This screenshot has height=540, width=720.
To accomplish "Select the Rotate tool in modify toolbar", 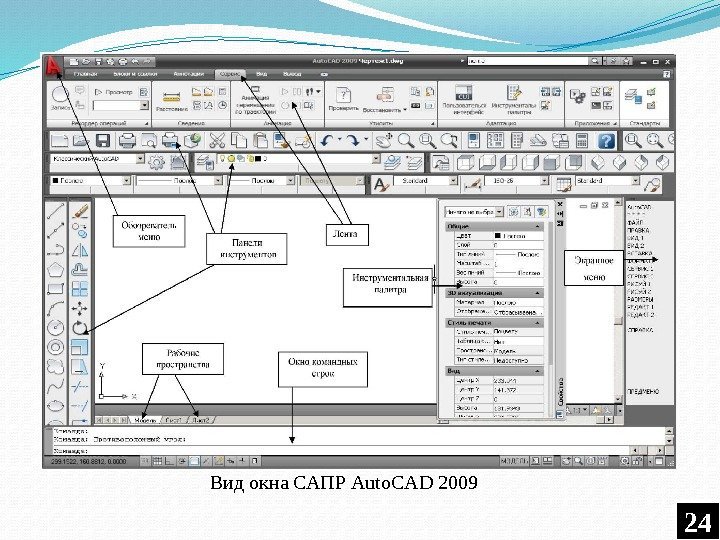I will click(x=79, y=328).
